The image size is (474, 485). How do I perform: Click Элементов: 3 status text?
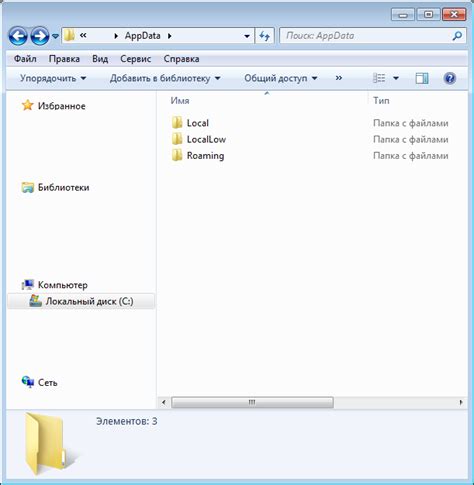[x=127, y=421]
